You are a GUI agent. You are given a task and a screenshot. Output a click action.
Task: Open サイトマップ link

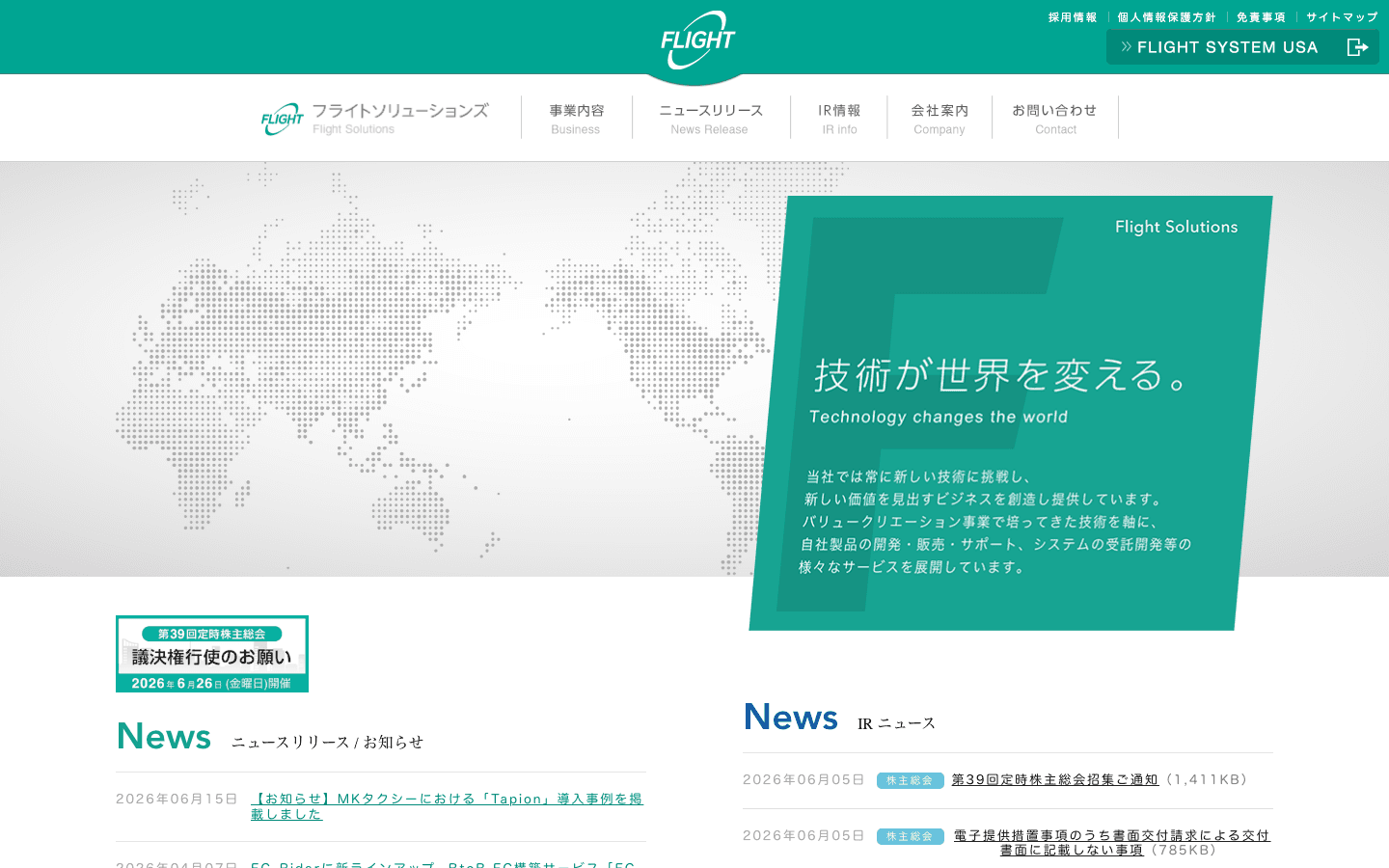tap(1342, 17)
